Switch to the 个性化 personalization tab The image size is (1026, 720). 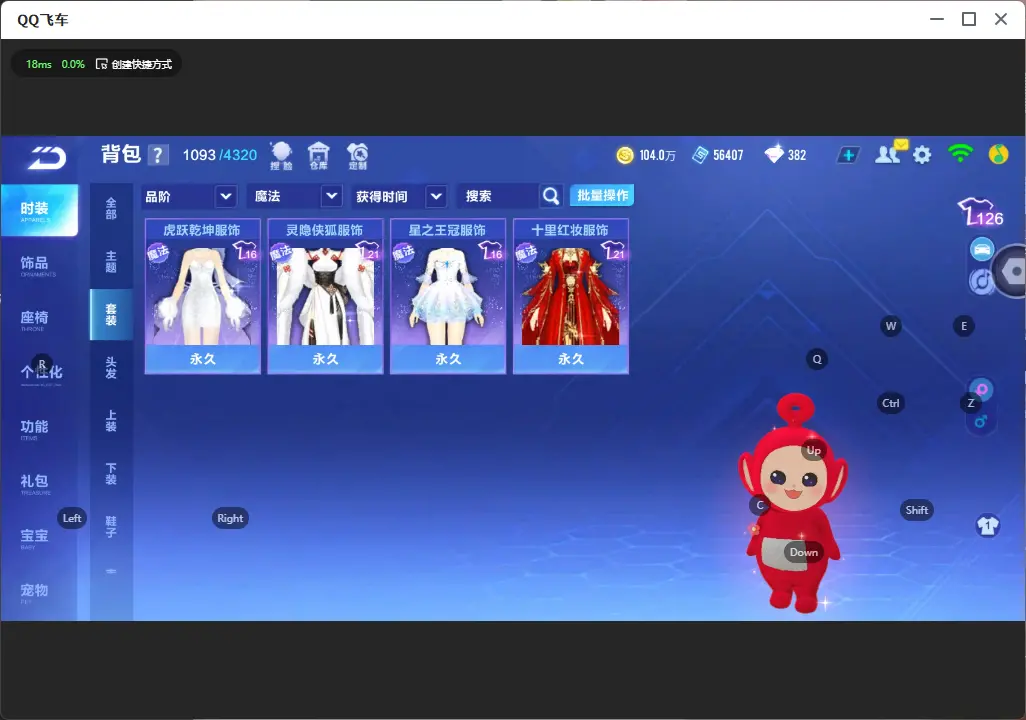point(39,373)
